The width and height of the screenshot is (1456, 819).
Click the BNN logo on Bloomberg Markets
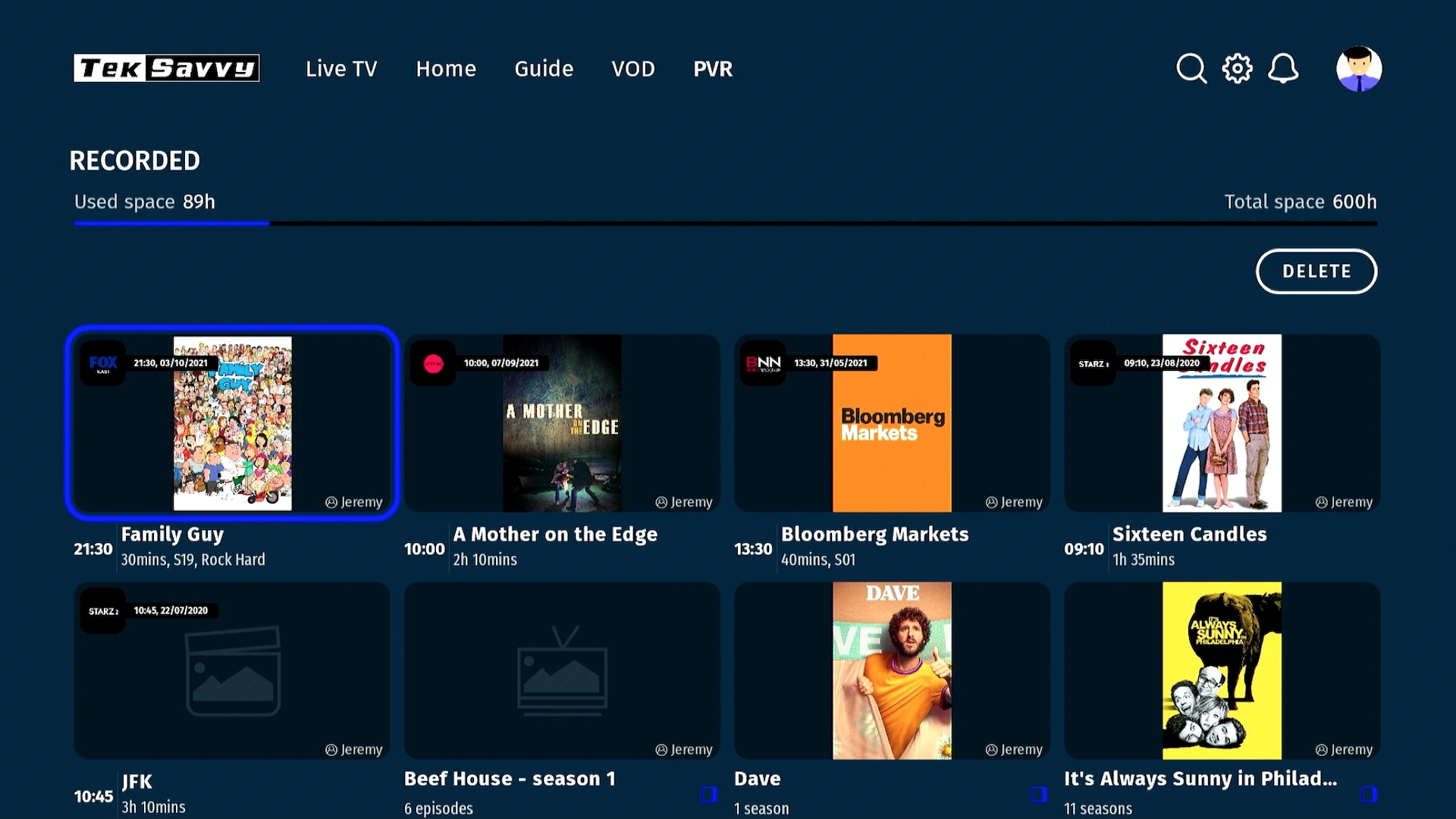coord(764,363)
